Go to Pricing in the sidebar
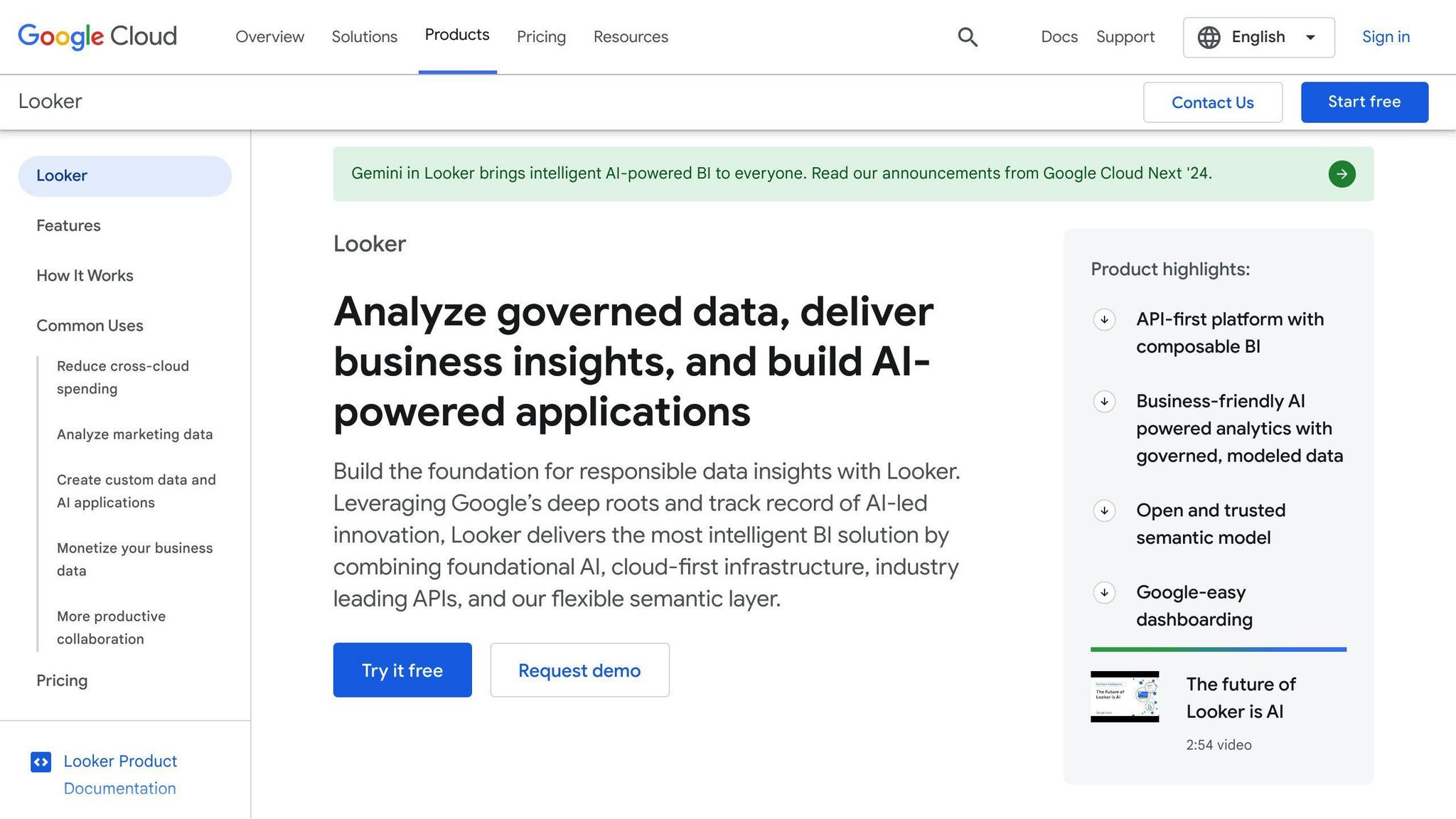1456x819 pixels. tap(62, 681)
